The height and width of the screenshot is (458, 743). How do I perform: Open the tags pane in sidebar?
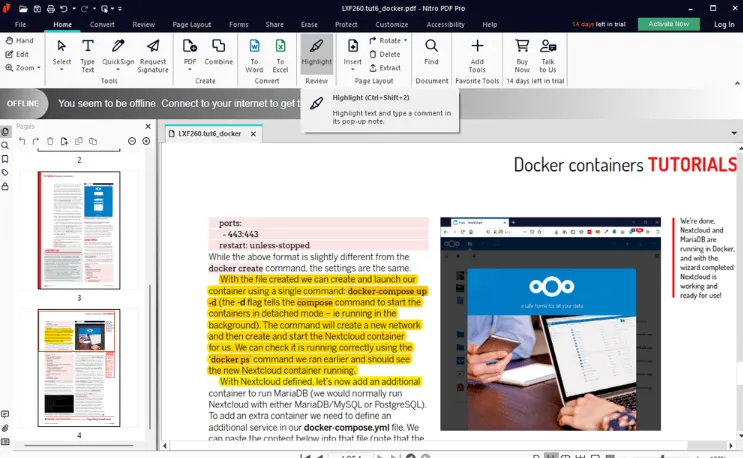(5, 173)
